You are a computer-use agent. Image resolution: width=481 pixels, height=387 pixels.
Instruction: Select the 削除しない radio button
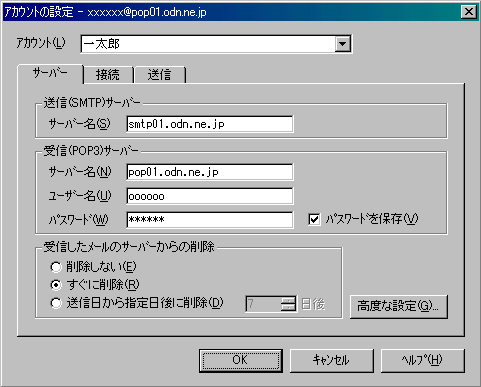[56, 267]
